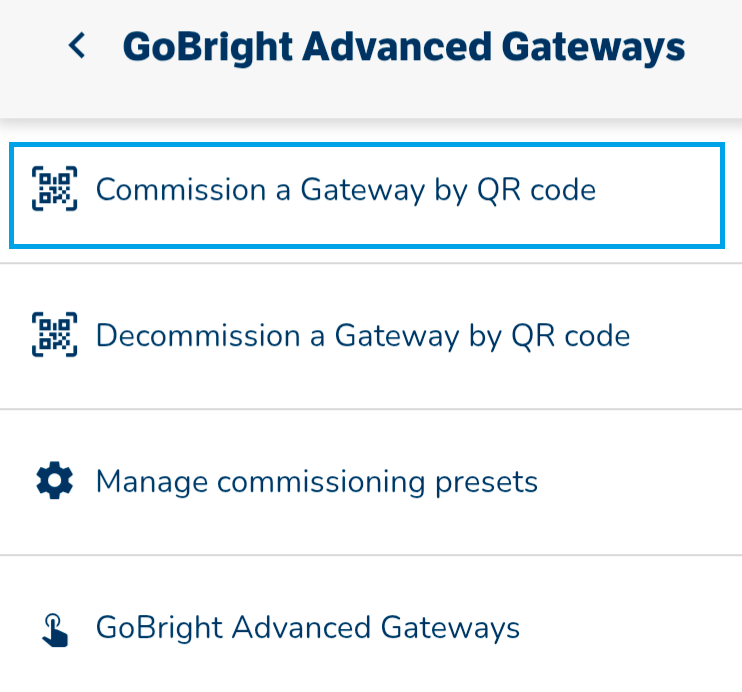Screen dimensions: 742x692
Task: Tap the QR icon beside Commission a Gateway
Action: click(54, 188)
